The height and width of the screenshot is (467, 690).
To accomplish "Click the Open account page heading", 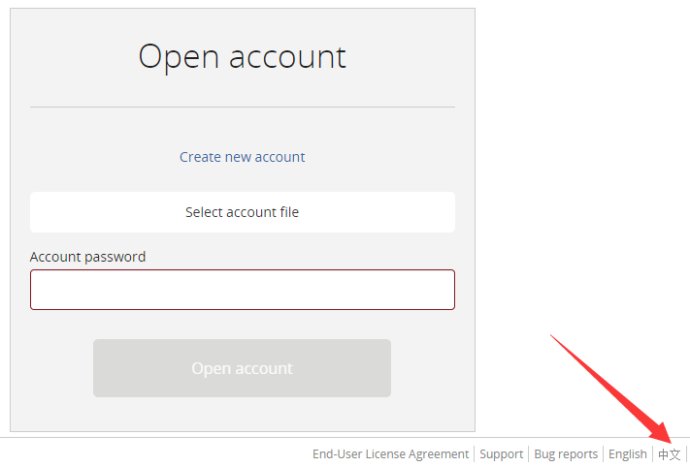I will pyautogui.click(x=242, y=57).
